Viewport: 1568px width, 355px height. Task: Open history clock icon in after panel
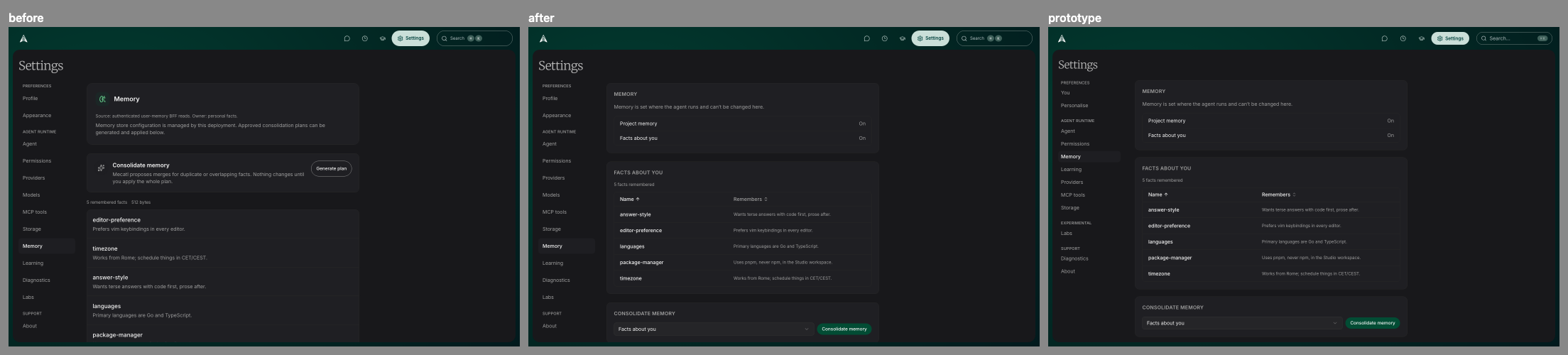[x=885, y=38]
